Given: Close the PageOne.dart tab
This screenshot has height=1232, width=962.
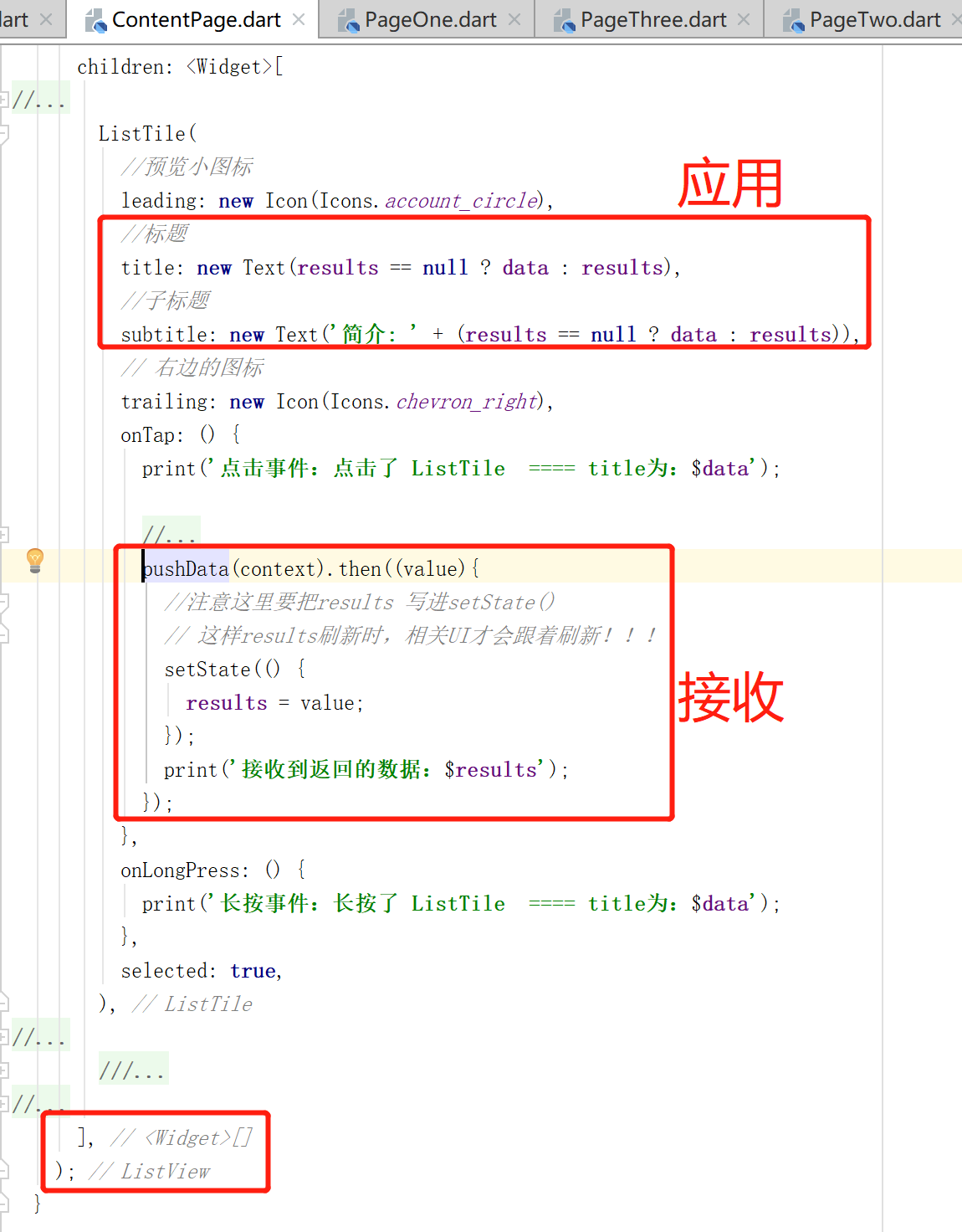Looking at the screenshot, I should pyautogui.click(x=514, y=19).
